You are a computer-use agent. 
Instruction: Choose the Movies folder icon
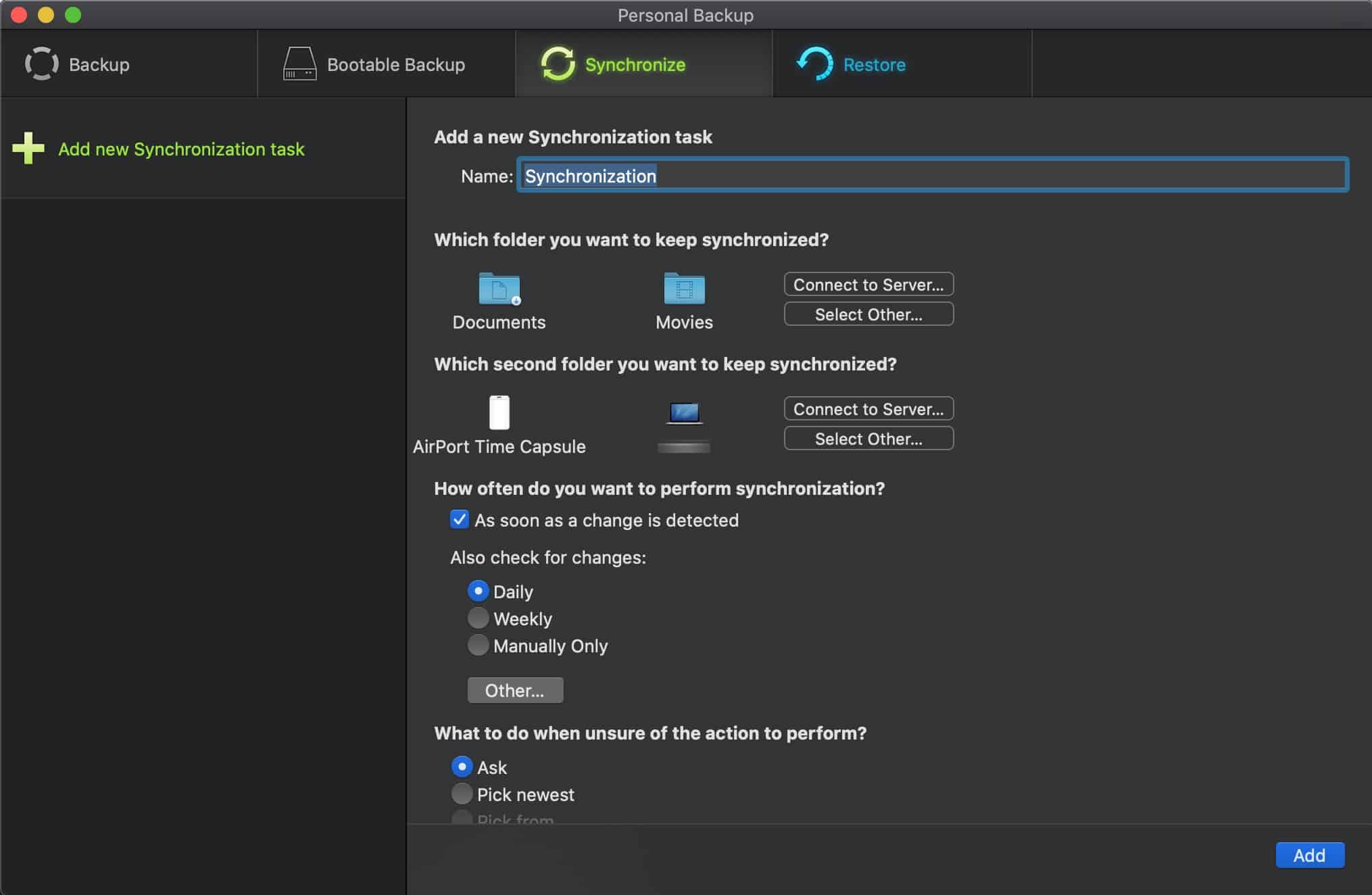pos(684,289)
